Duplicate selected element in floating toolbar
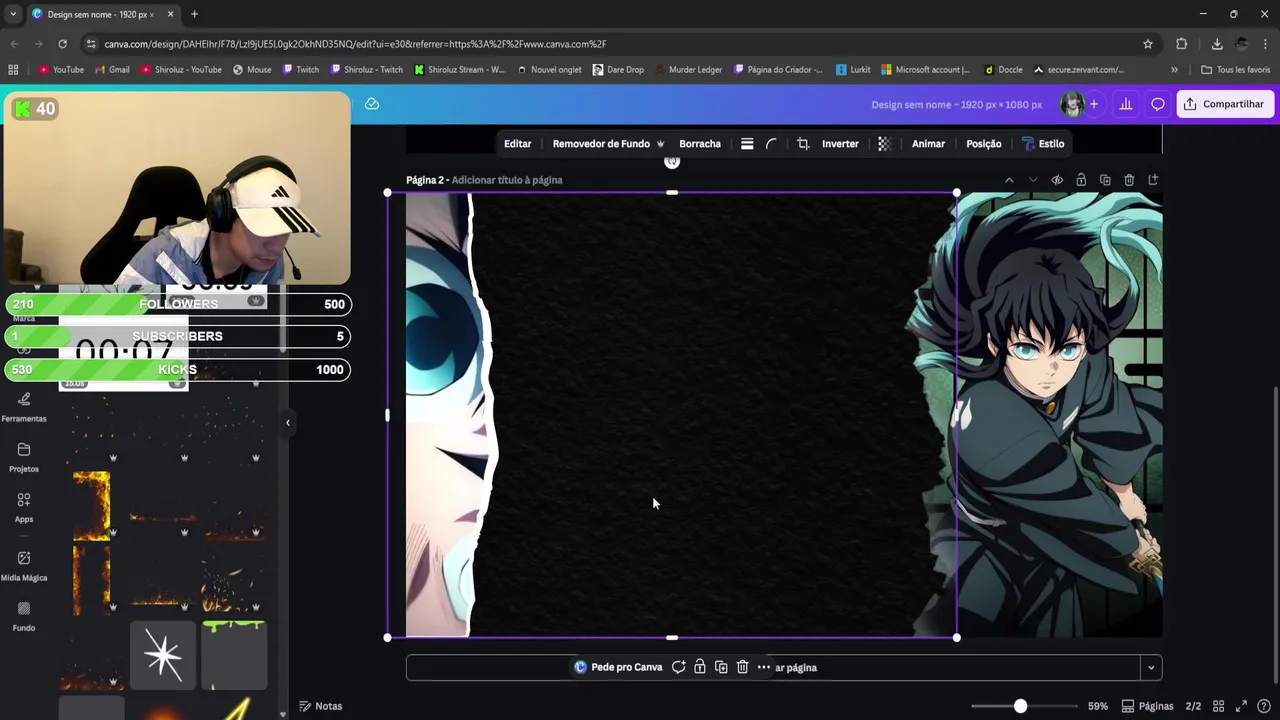 721,667
